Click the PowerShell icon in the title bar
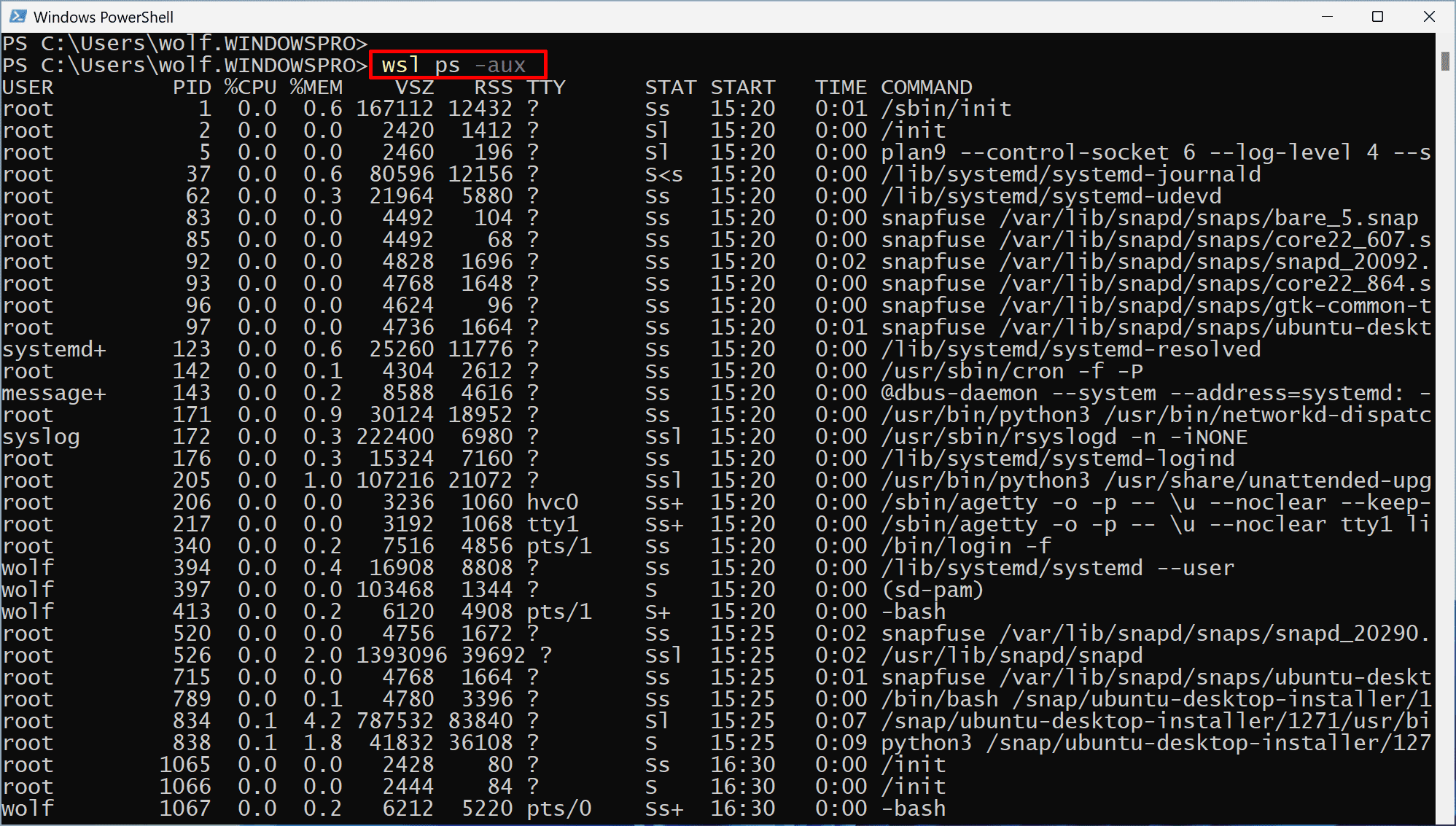 pos(18,16)
